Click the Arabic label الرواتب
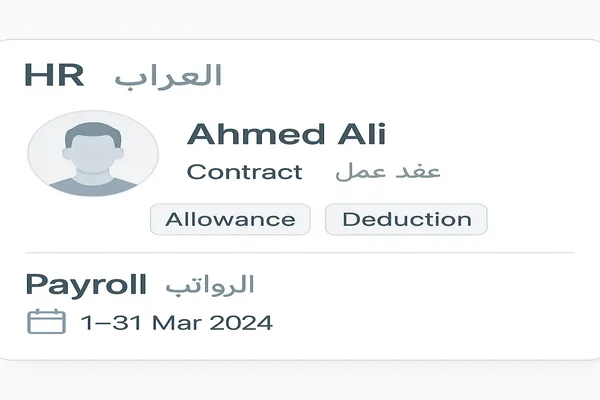The height and width of the screenshot is (400, 600). click(x=210, y=285)
